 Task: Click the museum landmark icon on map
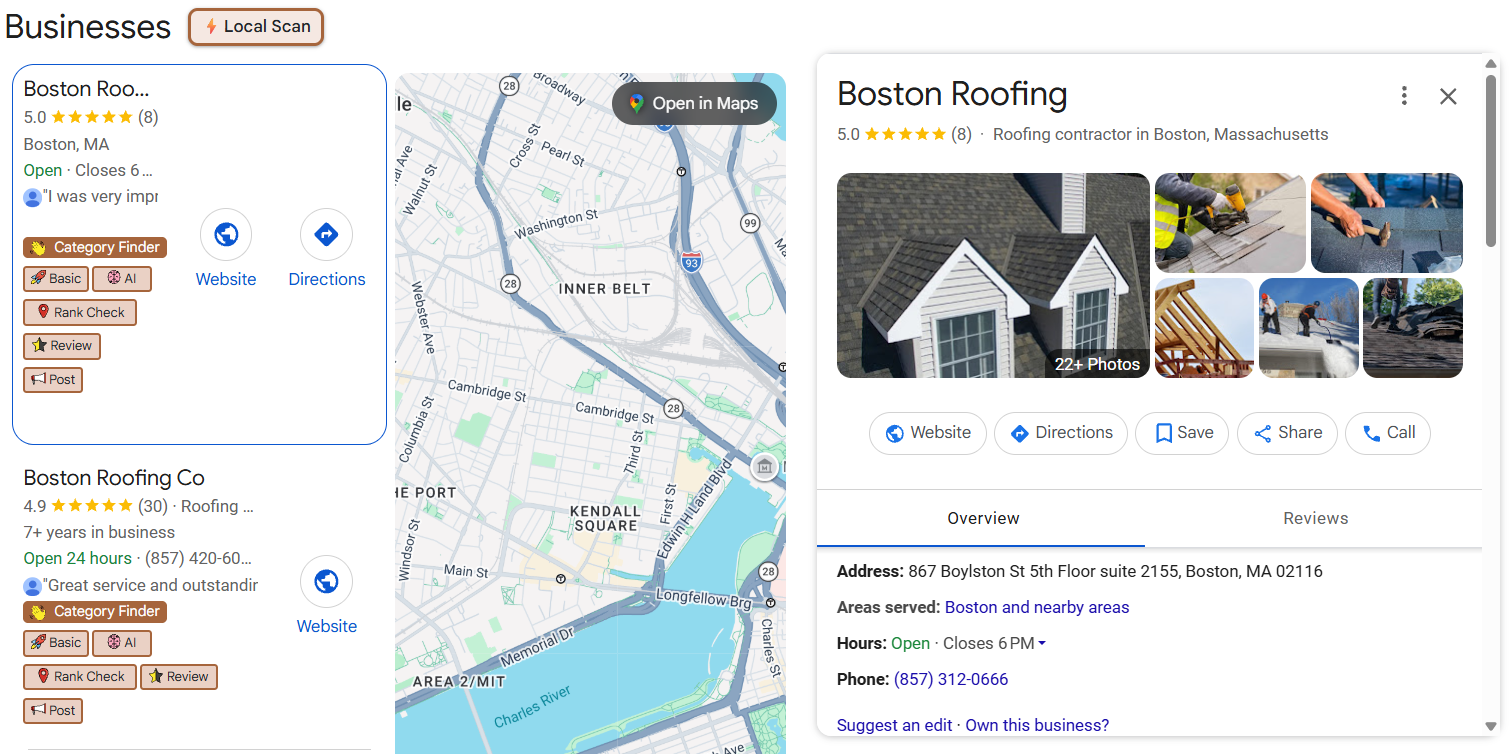pos(764,466)
